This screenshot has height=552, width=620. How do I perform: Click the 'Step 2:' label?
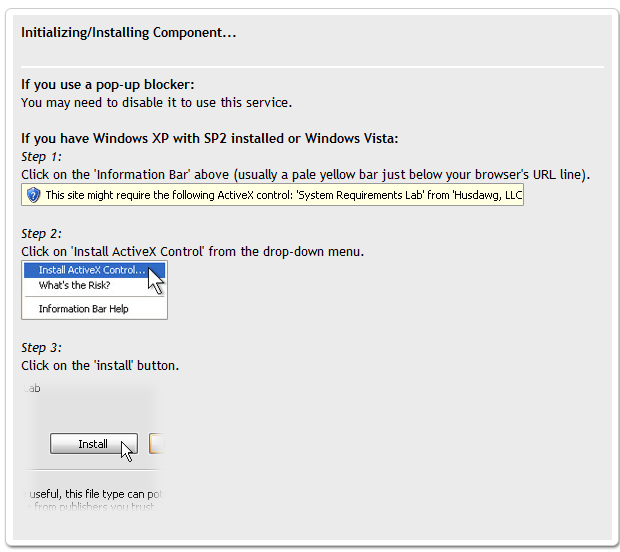[41, 234]
